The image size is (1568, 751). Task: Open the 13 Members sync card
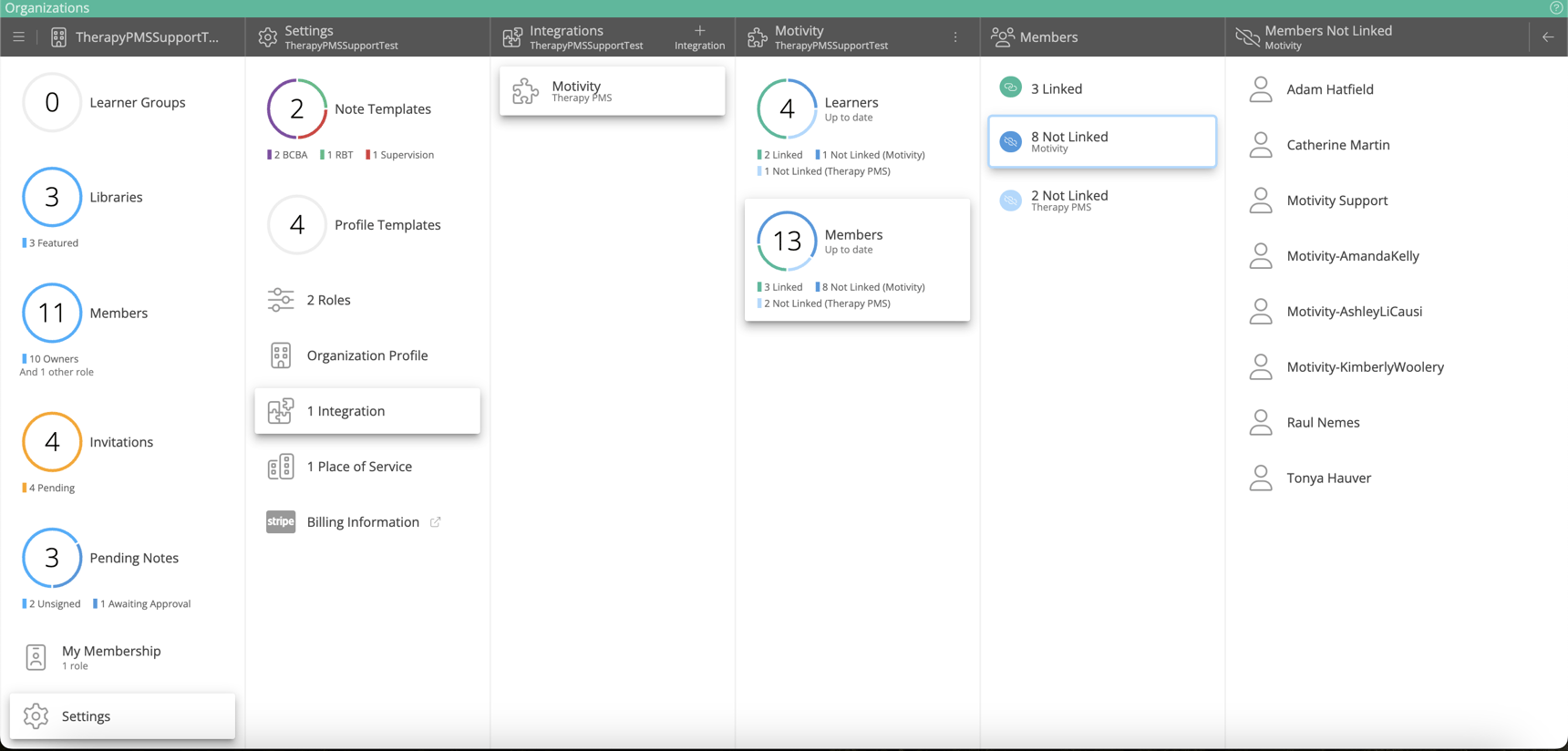[856, 260]
